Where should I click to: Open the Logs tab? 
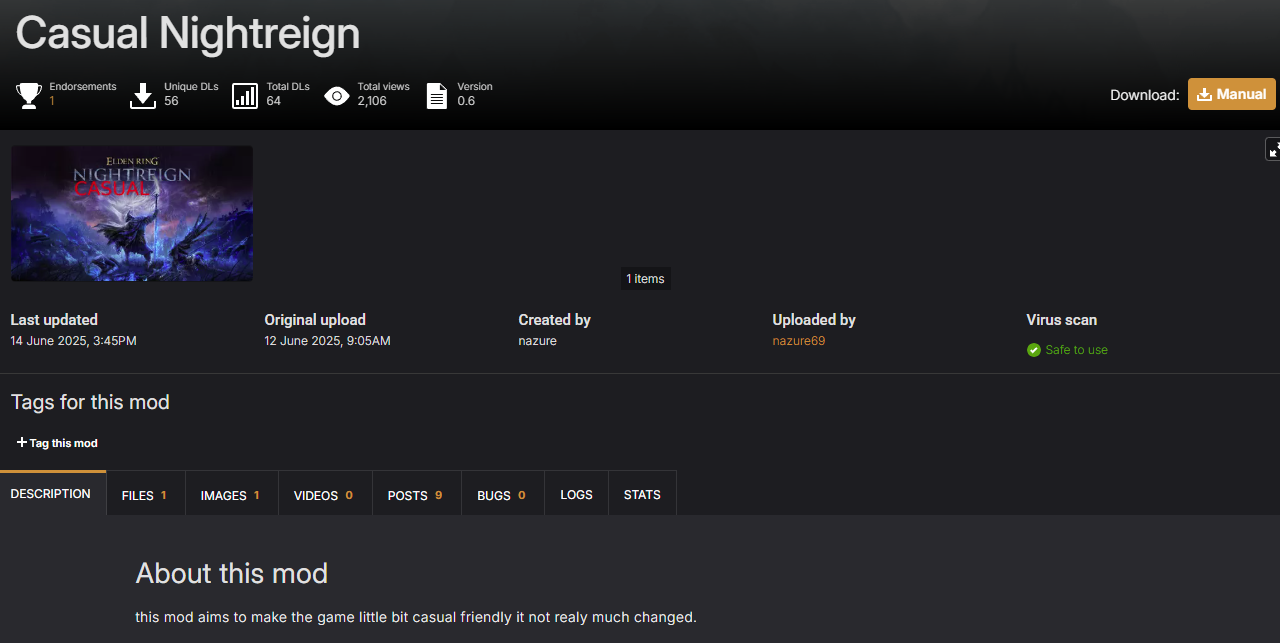[576, 495]
